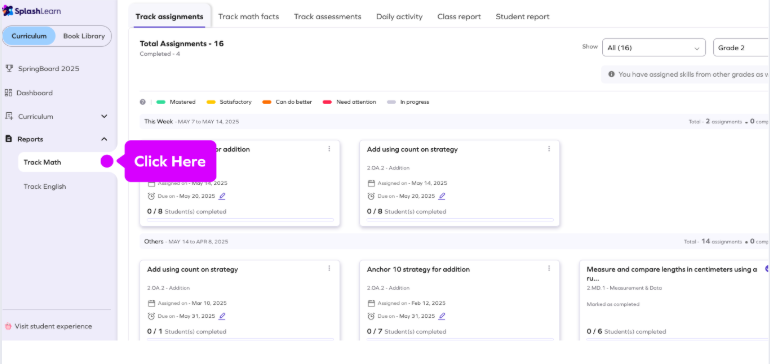Viewport: 770px width, 364px height.
Task: Click pencil icon beside Due on May 20 in This Week's Add using count on card
Action: pos(441,196)
